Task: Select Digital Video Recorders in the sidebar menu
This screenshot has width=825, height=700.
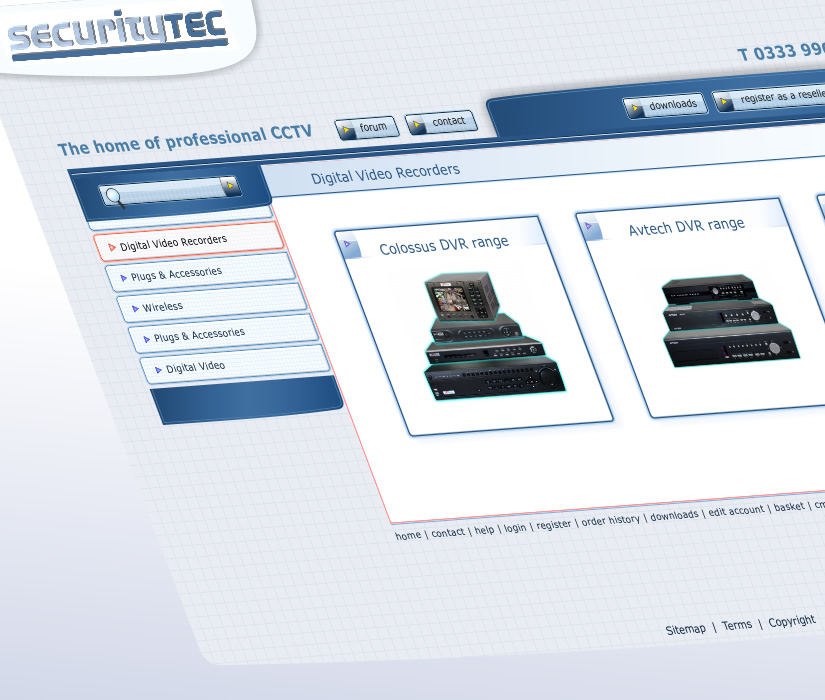Action: coord(189,242)
